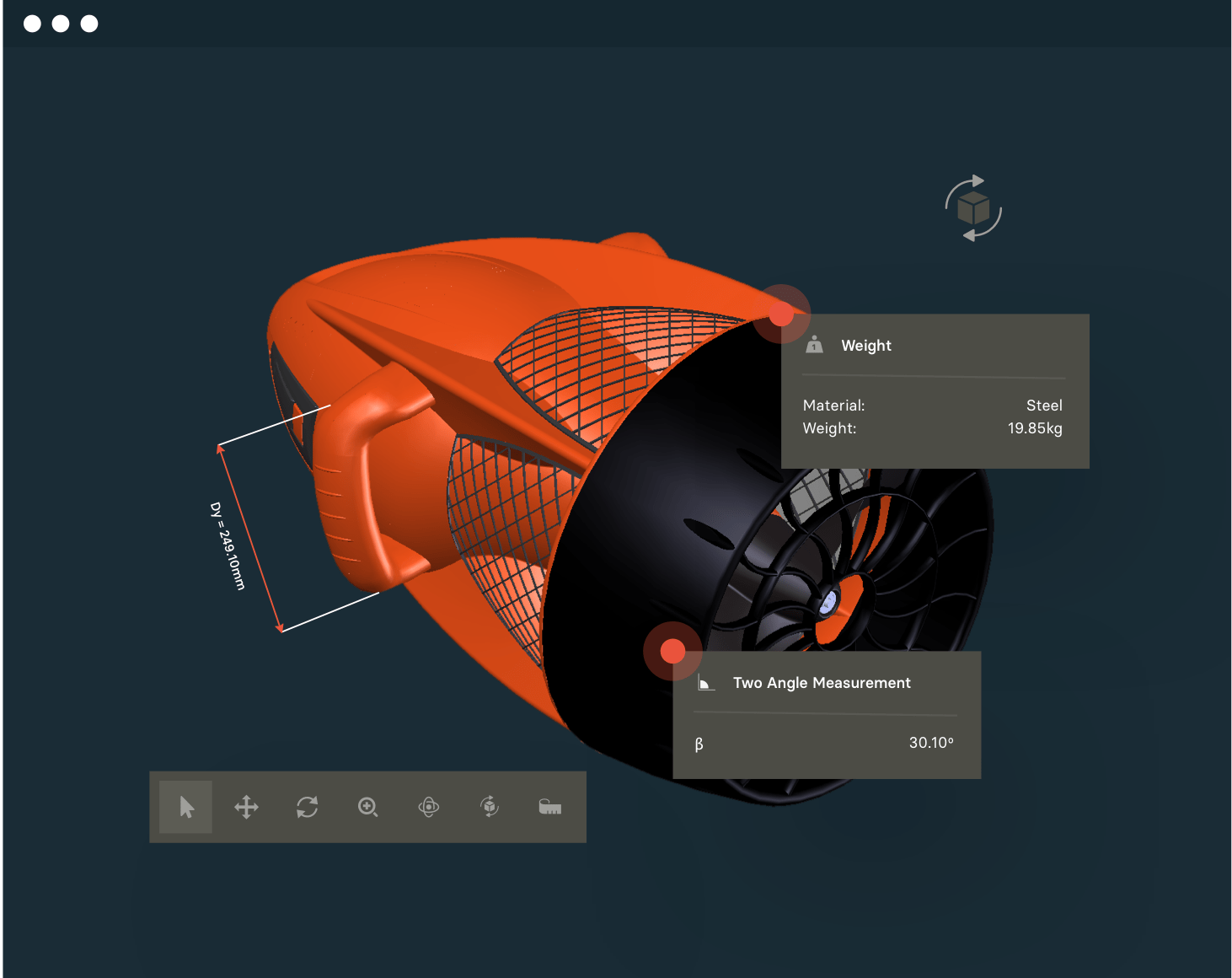Click the weight icon in Weight panel

click(814, 344)
